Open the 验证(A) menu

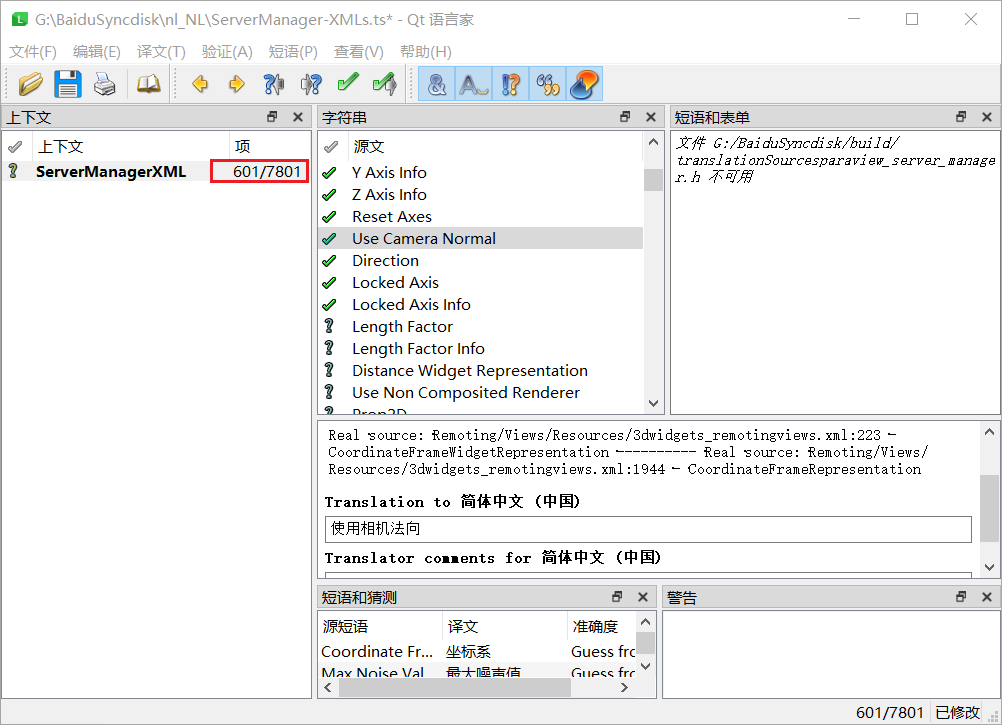227,52
